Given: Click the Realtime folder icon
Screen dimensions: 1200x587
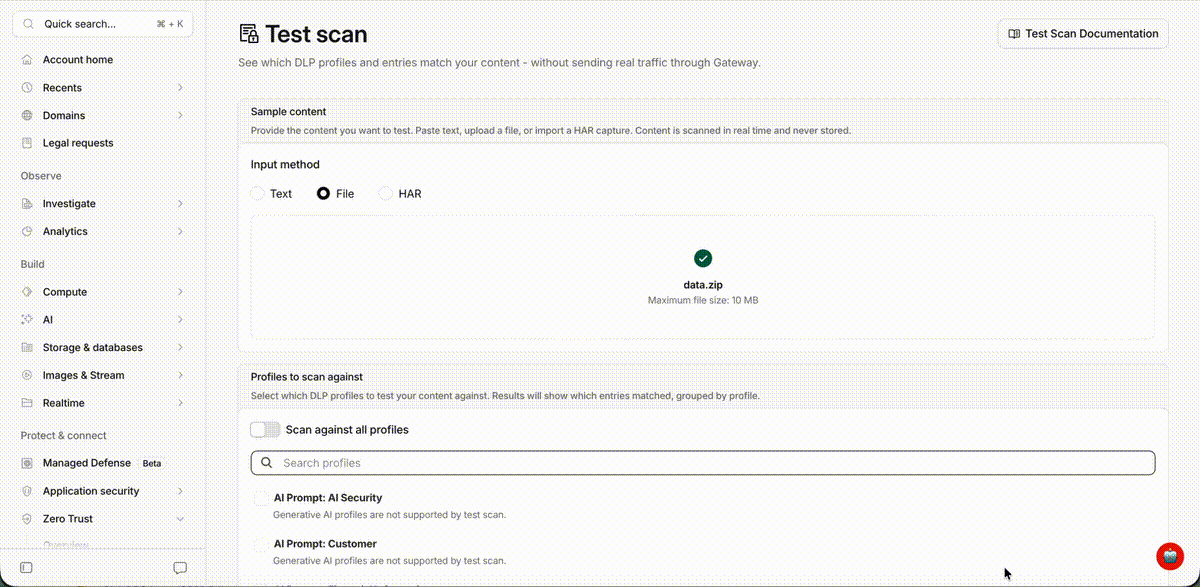Looking at the screenshot, I should 27,403.
